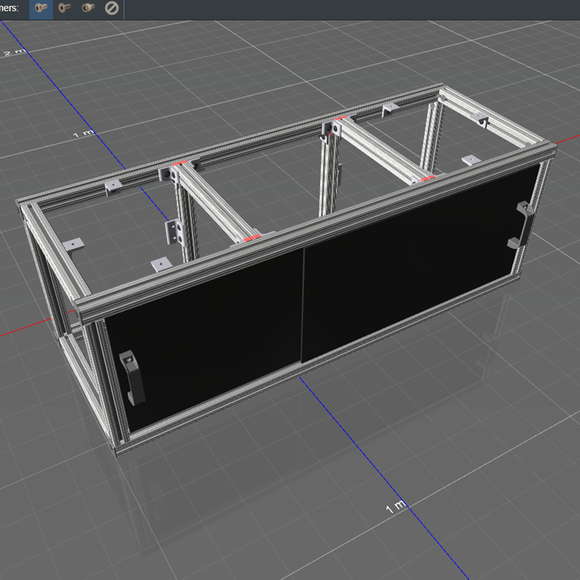Click the right door handle
This screenshot has height=580, width=580.
[x=522, y=225]
